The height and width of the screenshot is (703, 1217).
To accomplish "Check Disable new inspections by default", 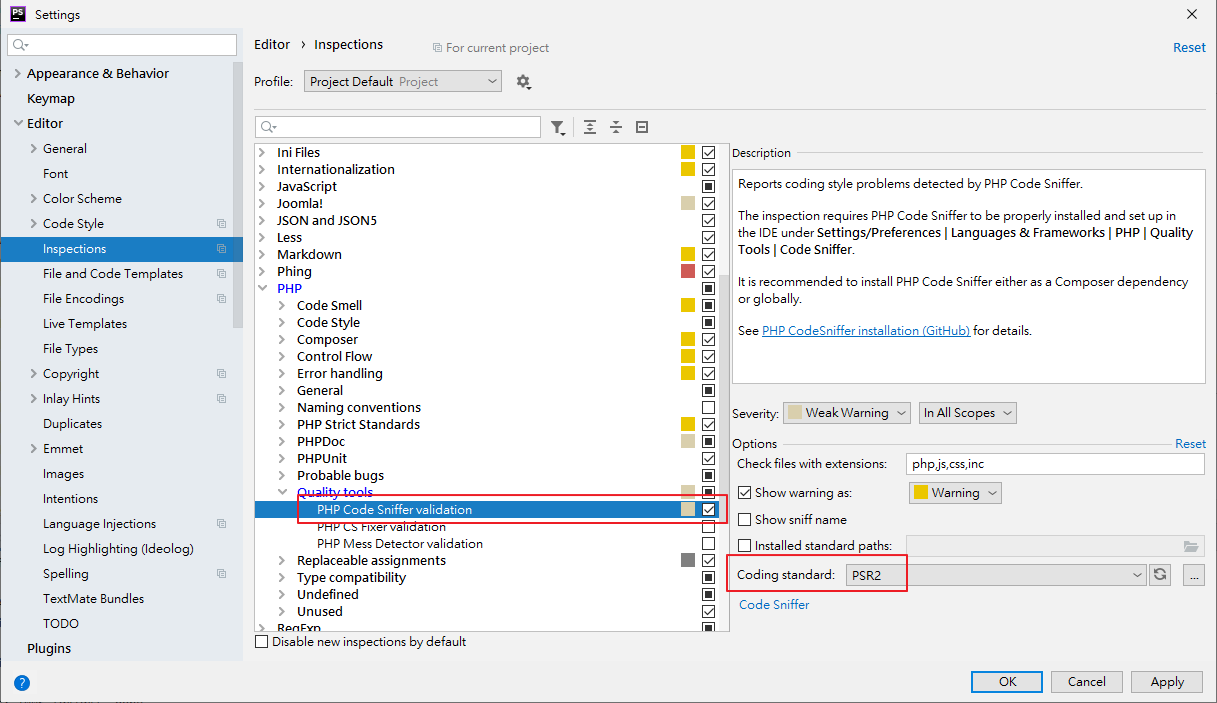I will [261, 641].
